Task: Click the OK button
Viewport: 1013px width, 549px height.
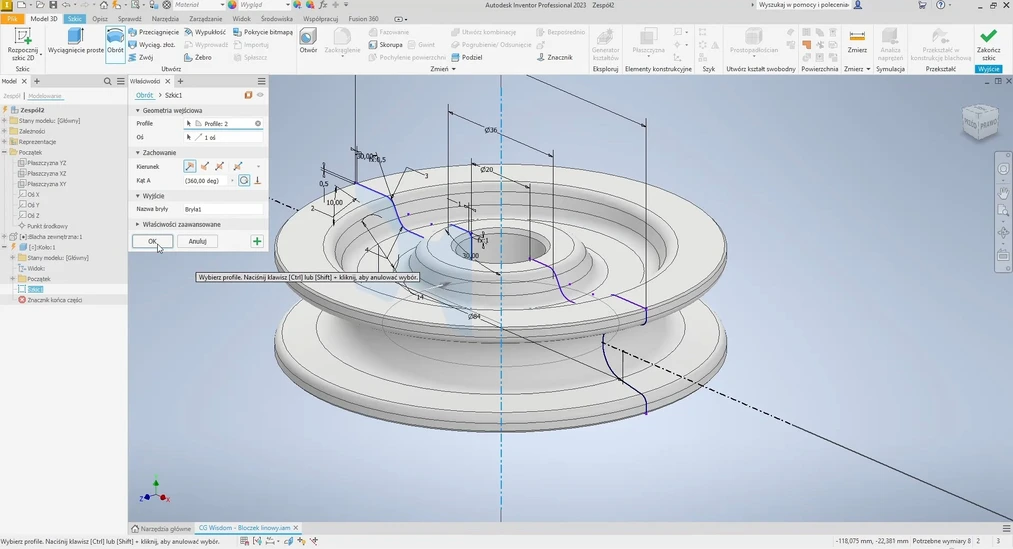Action: tap(152, 241)
